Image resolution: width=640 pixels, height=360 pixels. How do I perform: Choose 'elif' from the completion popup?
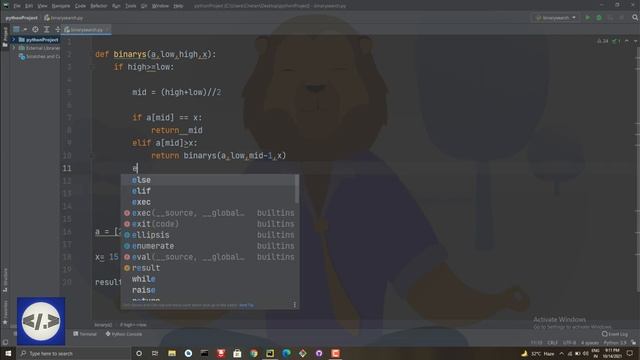(x=210, y=191)
